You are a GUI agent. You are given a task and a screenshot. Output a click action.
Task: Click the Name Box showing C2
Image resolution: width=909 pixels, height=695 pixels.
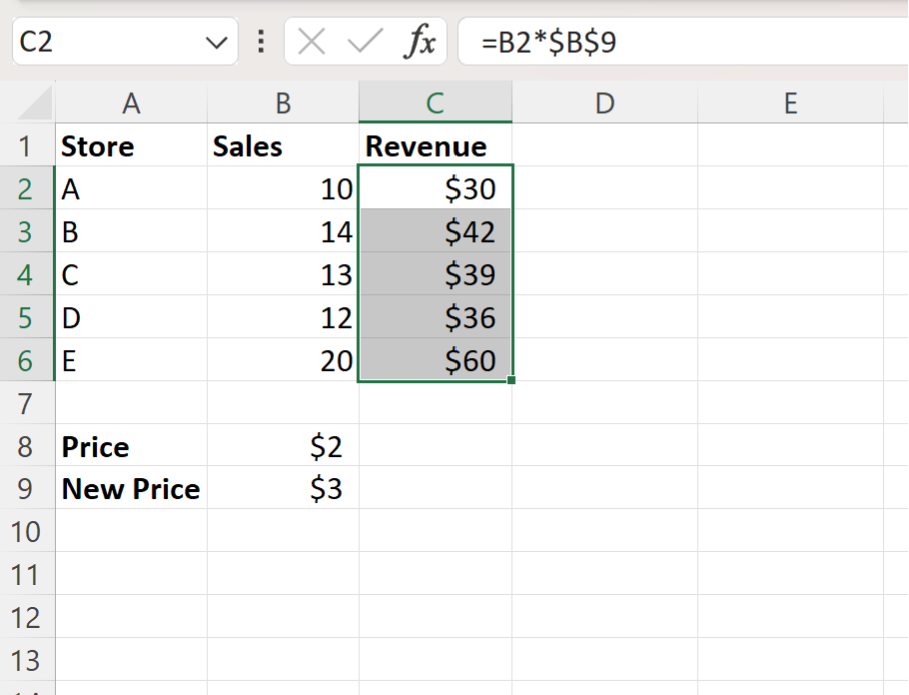coord(125,42)
